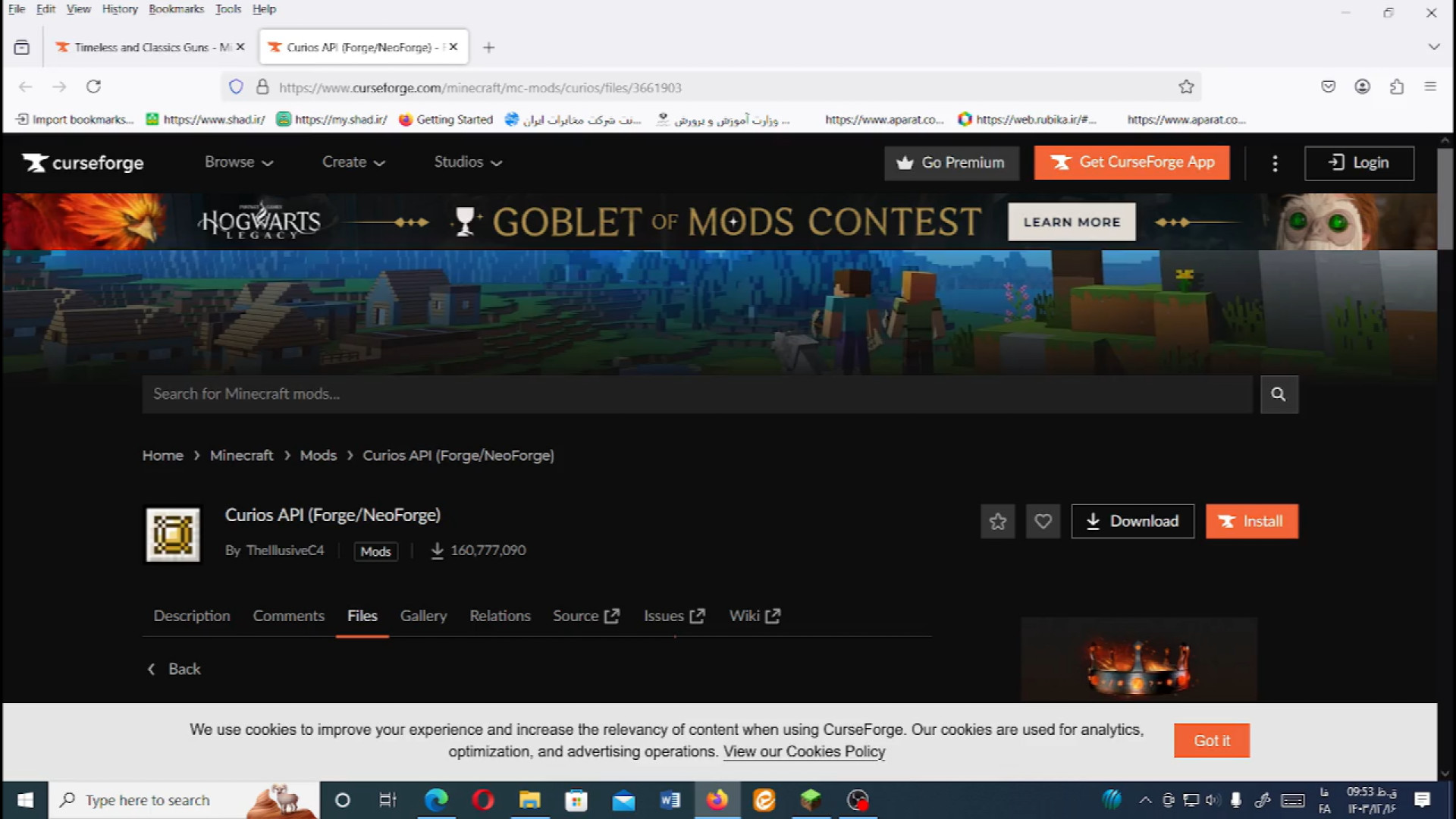The height and width of the screenshot is (819, 1456).
Task: Open the Windows Start menu
Action: (x=25, y=800)
